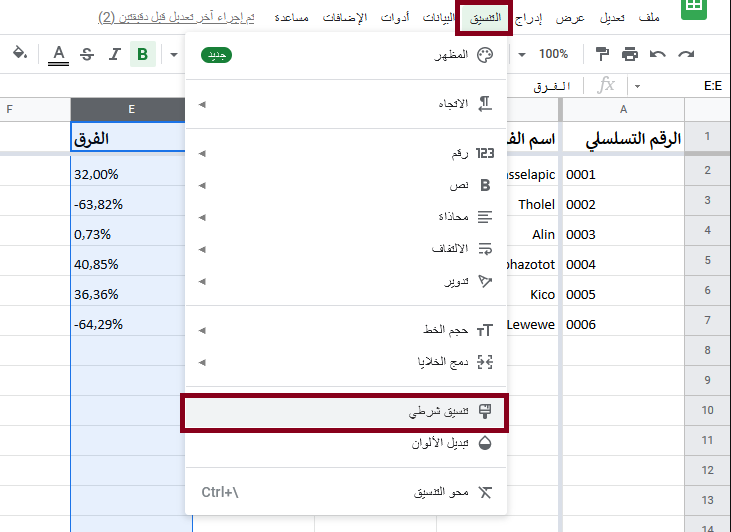Click the merge cells icon
731x532 pixels.
[485, 362]
